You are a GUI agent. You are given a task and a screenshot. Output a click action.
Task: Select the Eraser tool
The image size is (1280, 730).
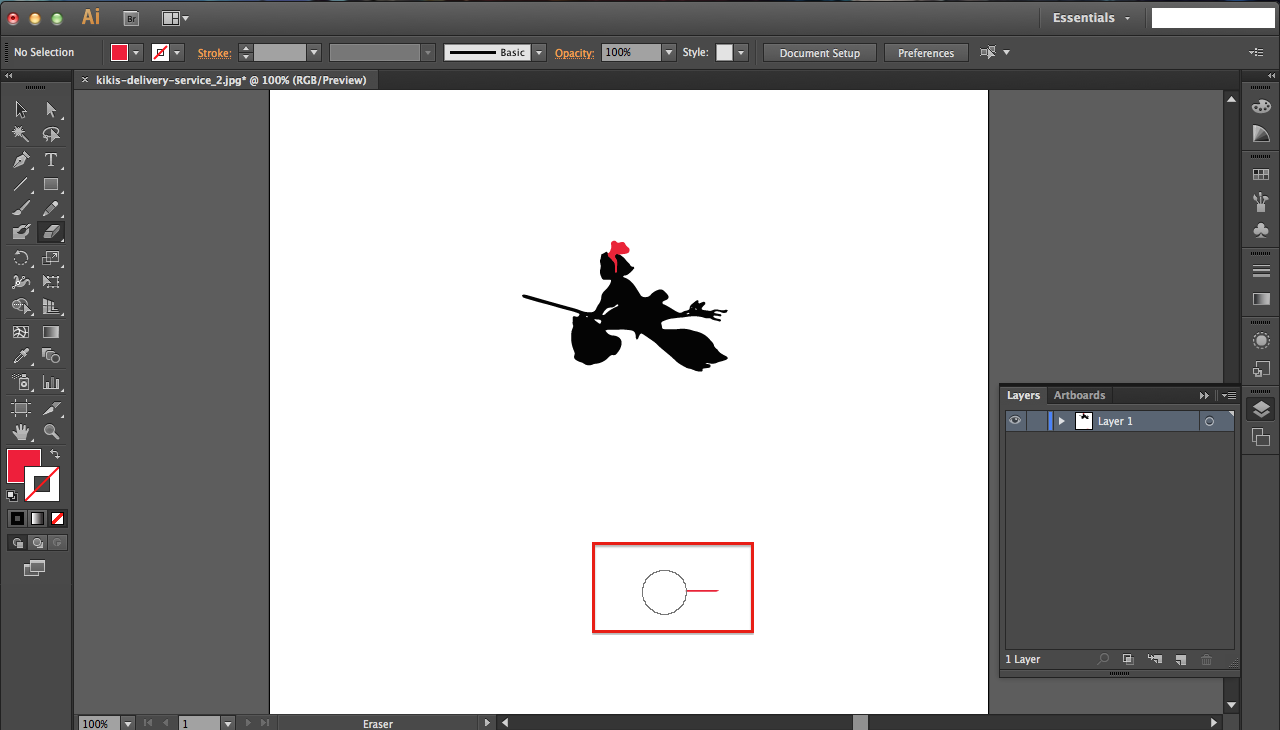[x=51, y=232]
